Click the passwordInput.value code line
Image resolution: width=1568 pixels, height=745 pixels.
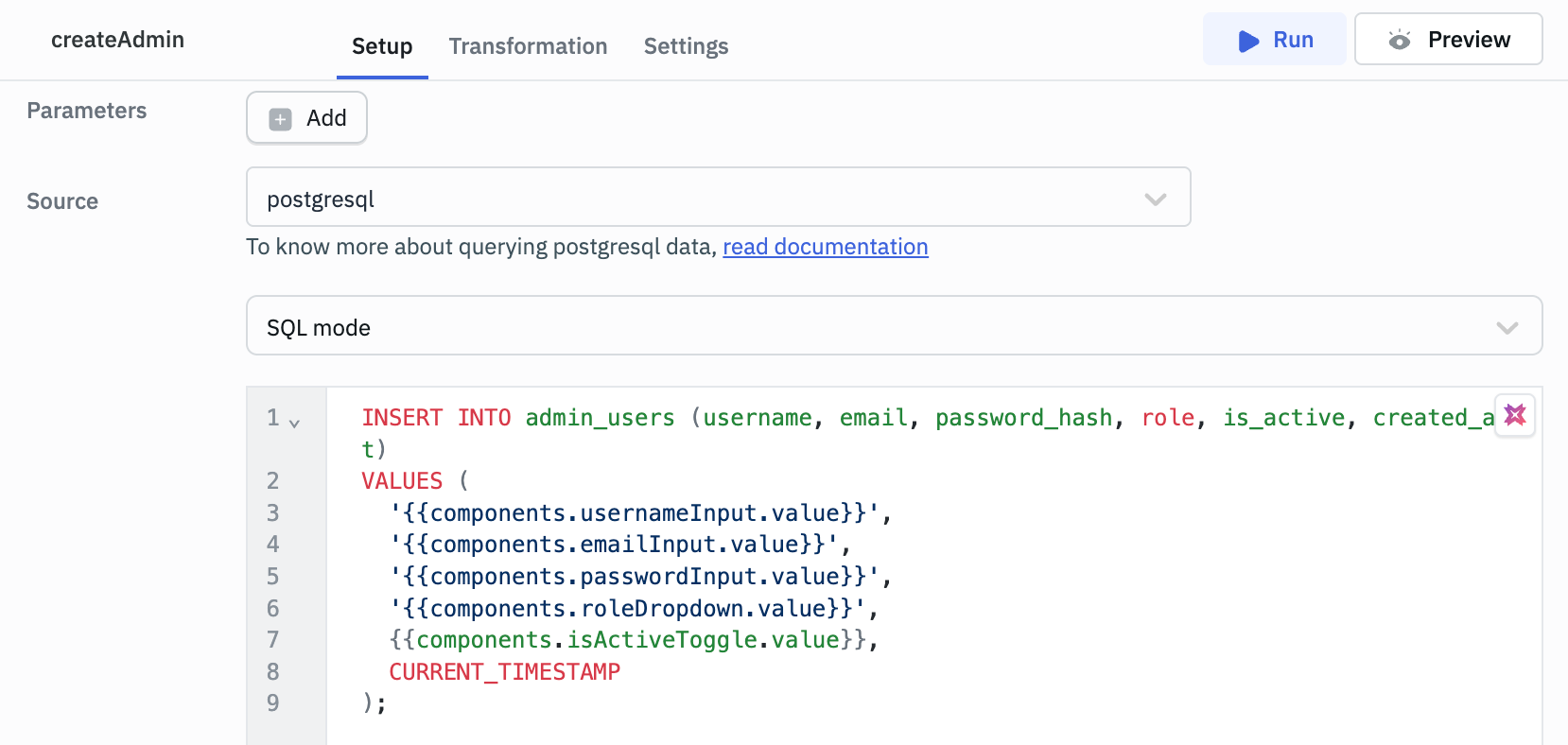coord(639,577)
